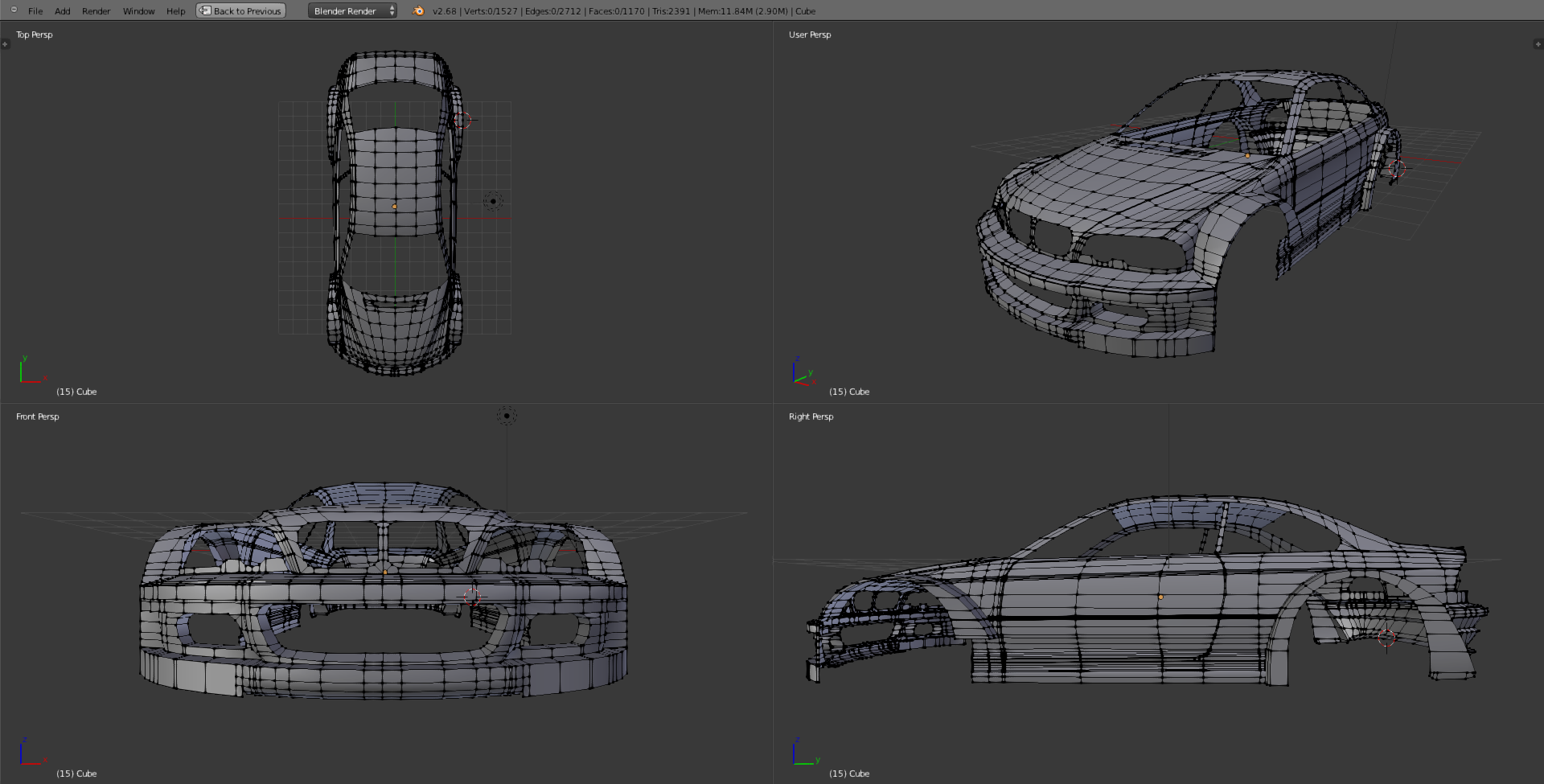Click the 3D cursor in Right viewport
The image size is (1544, 784).
click(1386, 638)
